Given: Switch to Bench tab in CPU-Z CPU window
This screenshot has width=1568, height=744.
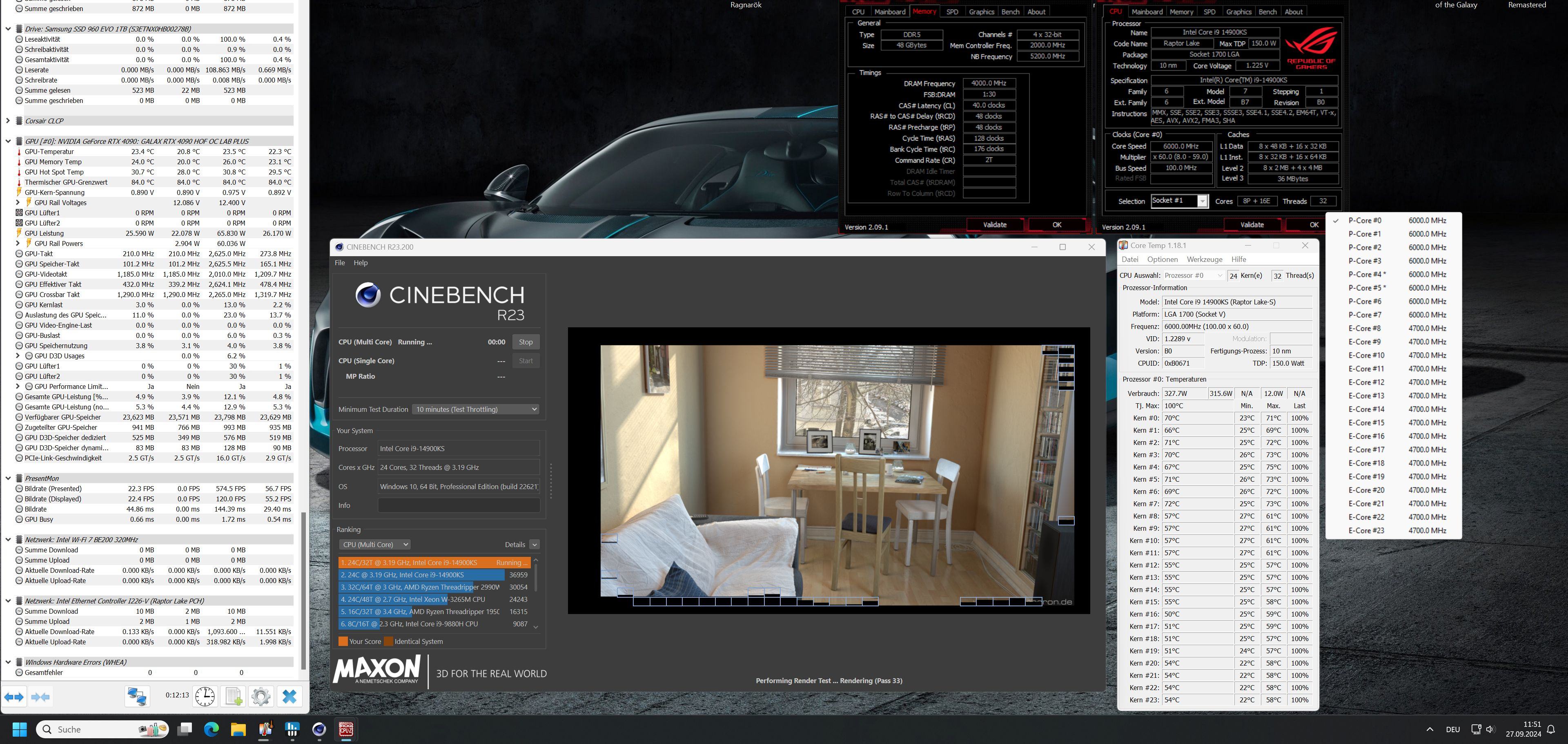Looking at the screenshot, I should (1267, 11).
